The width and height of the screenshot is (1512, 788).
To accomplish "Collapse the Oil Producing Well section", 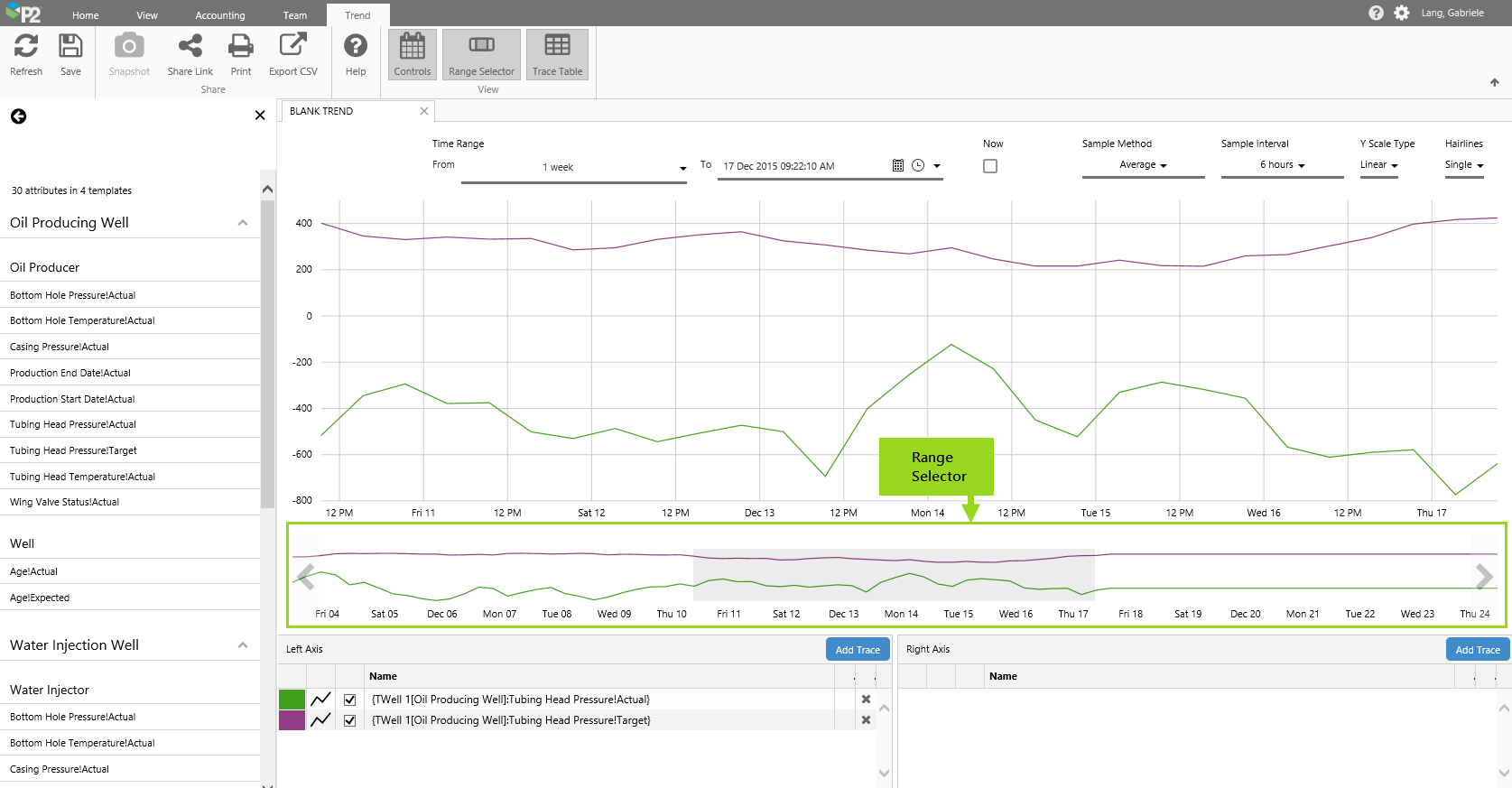I will pos(243,223).
